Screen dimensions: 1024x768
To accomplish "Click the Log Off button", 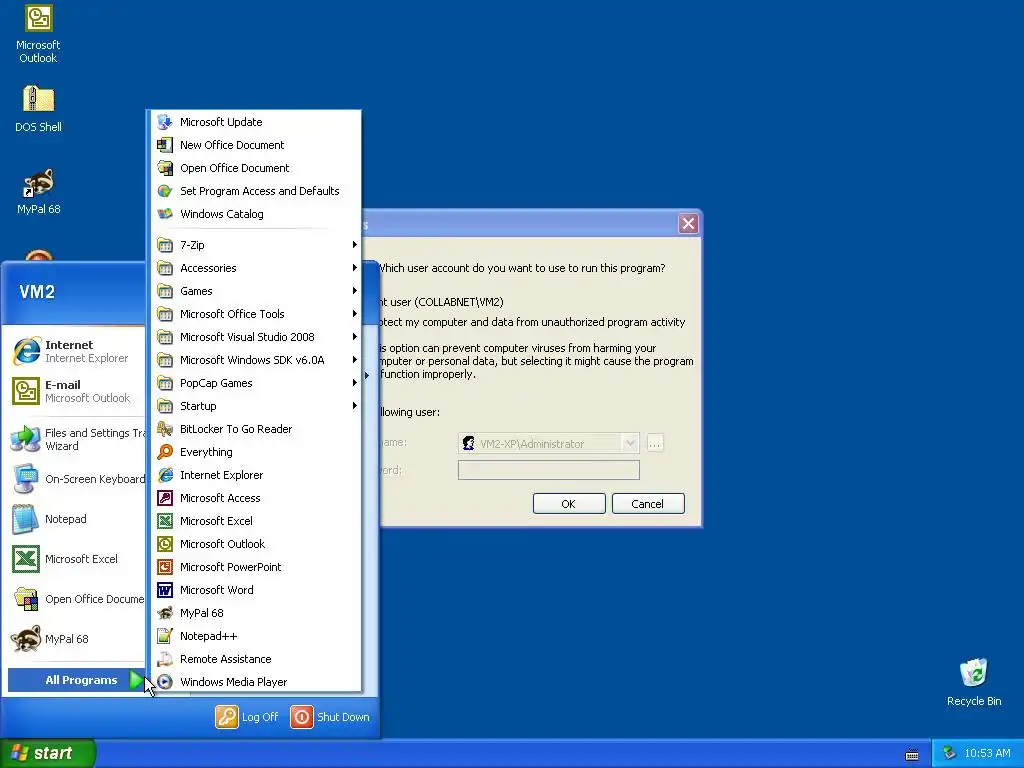I will pyautogui.click(x=248, y=716).
